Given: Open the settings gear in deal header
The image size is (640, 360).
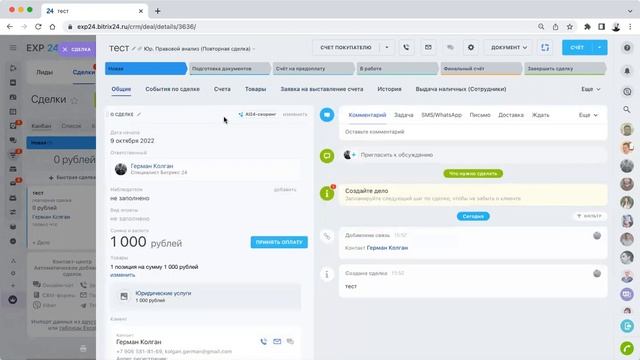Looking at the screenshot, I should (471, 47).
